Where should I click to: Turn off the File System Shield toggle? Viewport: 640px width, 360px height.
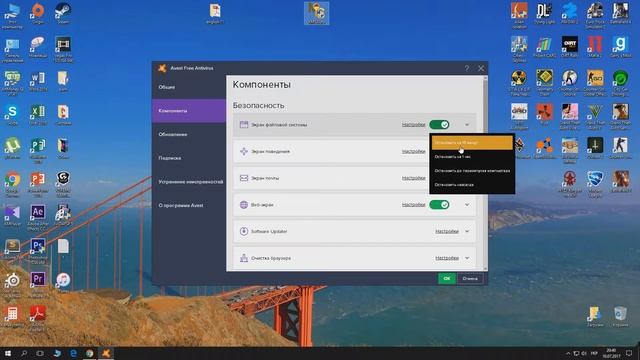439,124
